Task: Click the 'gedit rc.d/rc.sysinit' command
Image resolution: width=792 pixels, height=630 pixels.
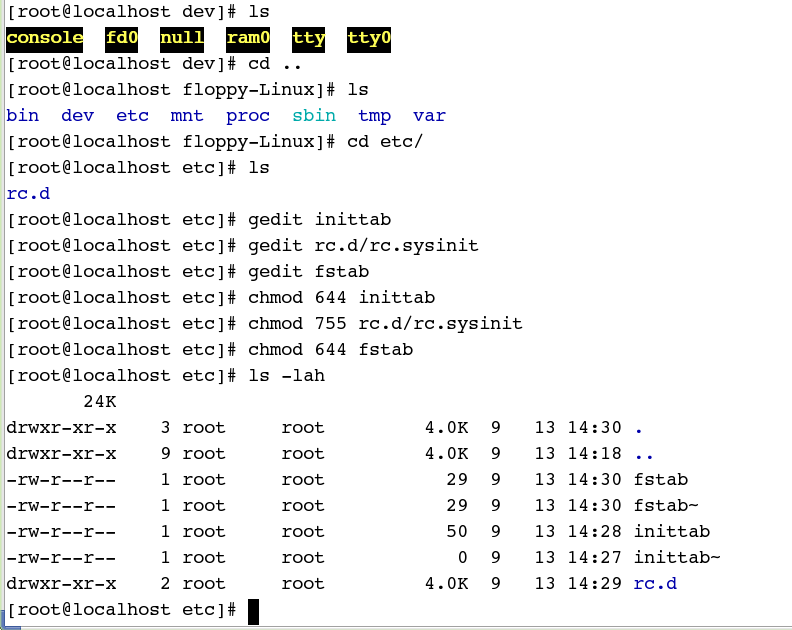Action: click(363, 246)
